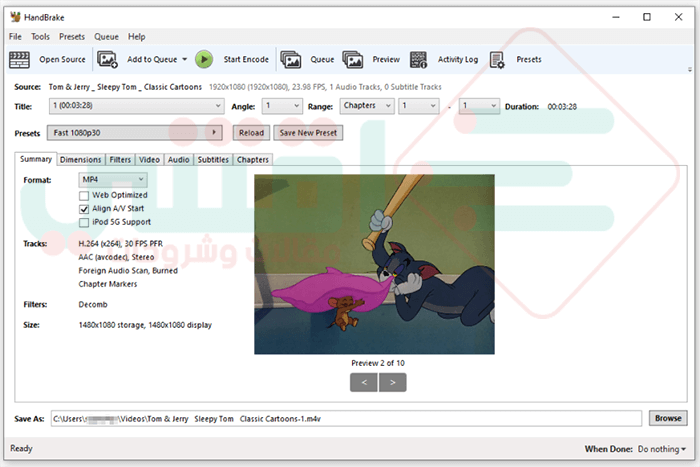Switch to the Summary tab
This screenshot has width=700, height=467.
(x=36, y=159)
